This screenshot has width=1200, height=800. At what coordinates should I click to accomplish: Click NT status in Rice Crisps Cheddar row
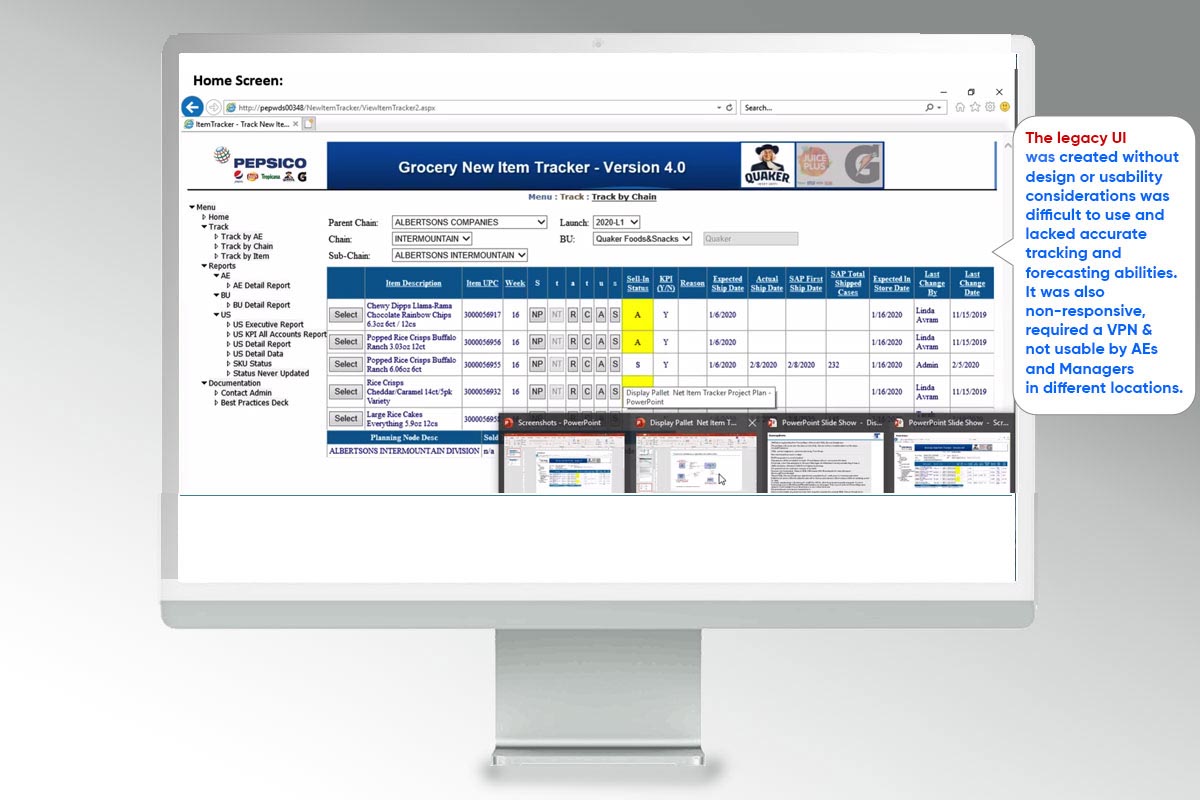tap(556, 391)
